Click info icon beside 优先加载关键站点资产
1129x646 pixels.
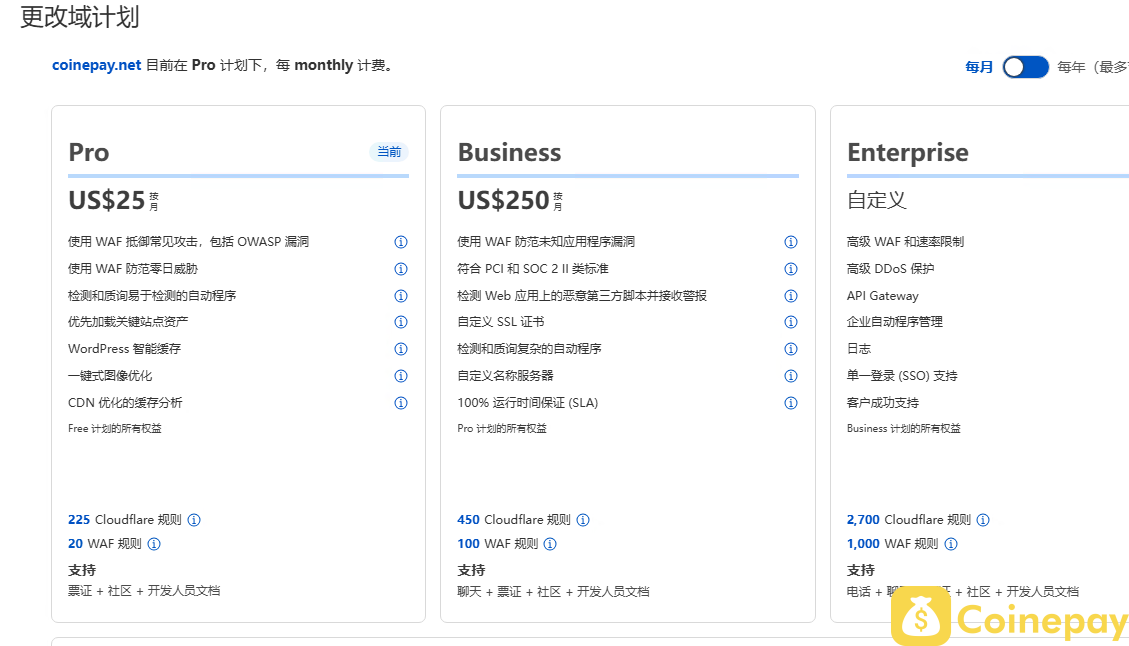point(401,322)
